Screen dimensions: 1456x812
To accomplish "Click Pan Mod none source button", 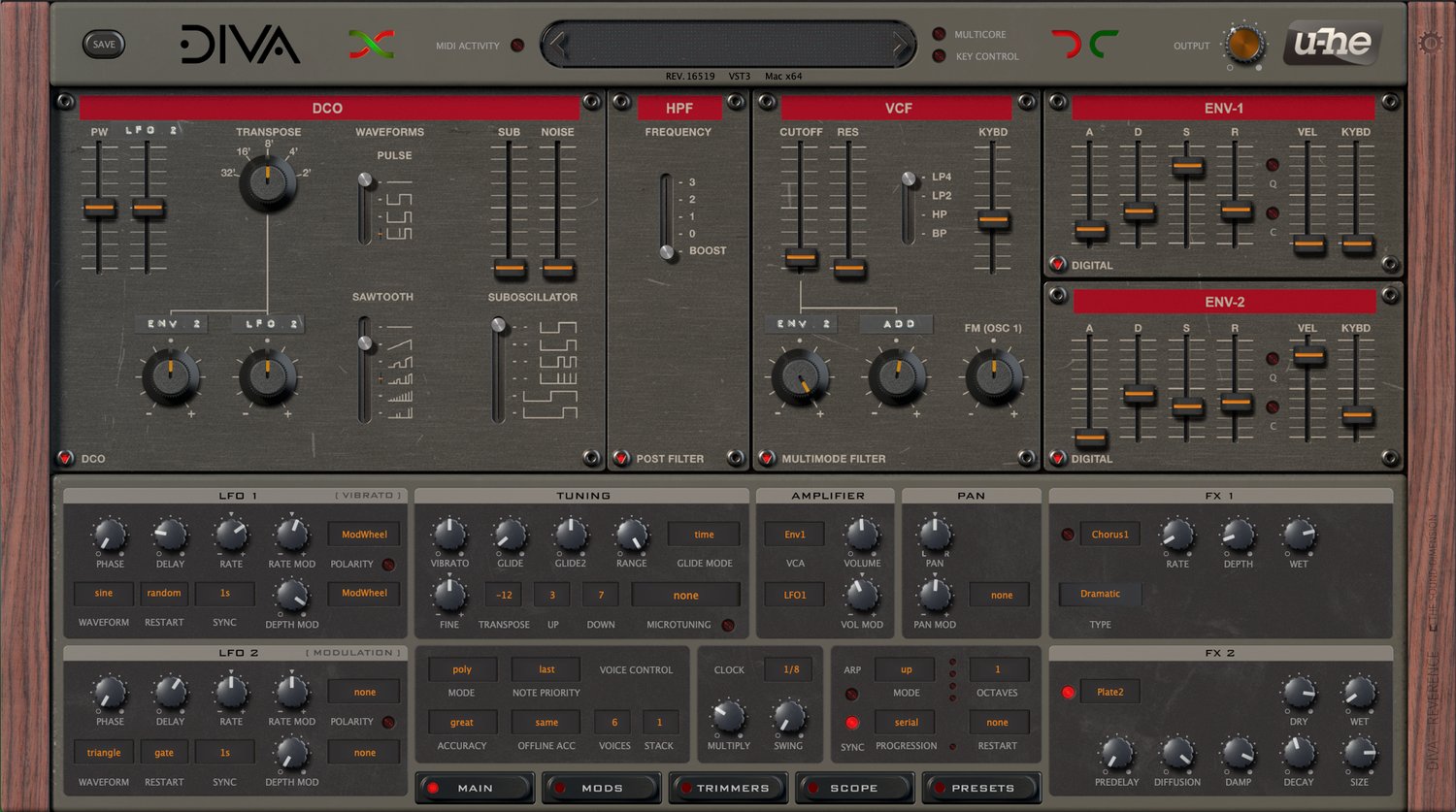I will tap(1002, 595).
